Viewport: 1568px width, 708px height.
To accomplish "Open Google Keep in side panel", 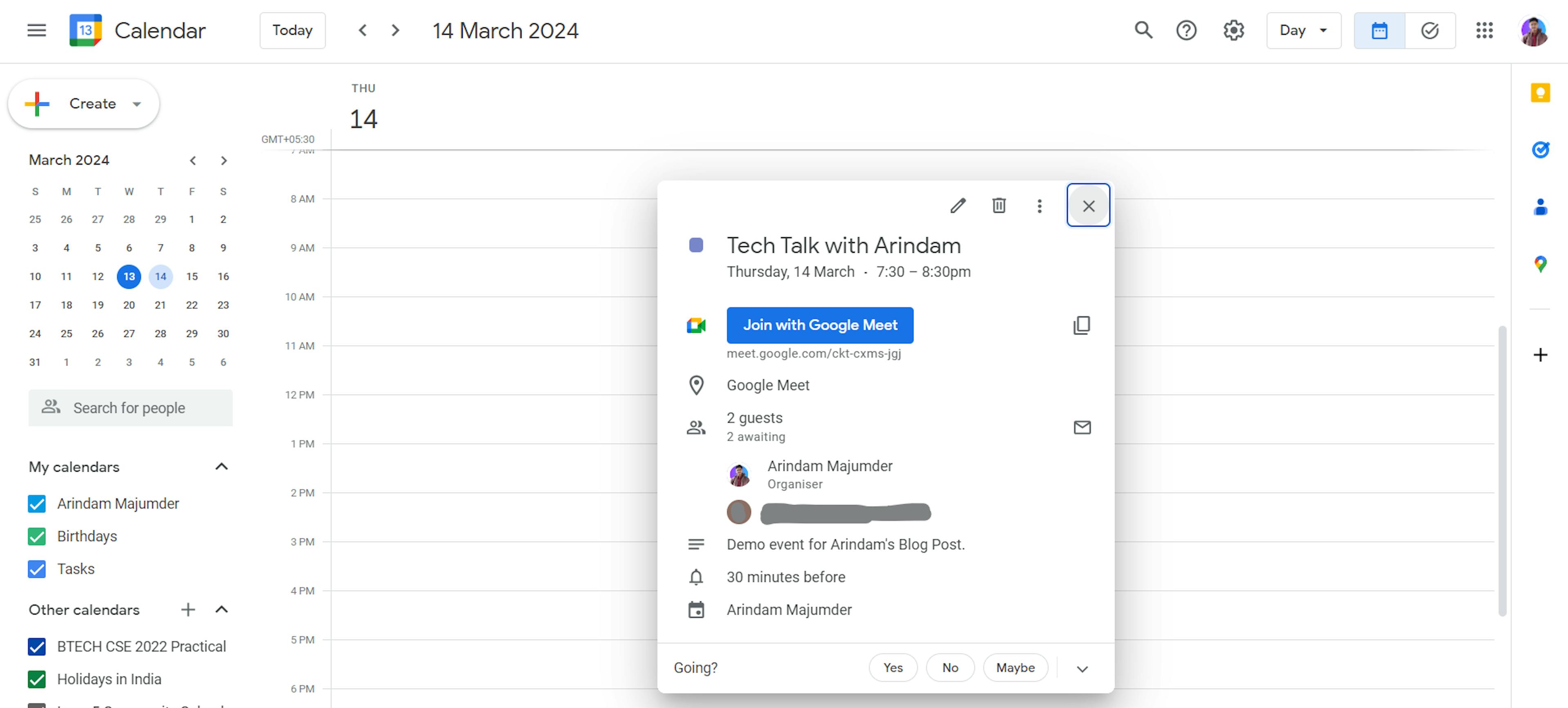I will (x=1540, y=93).
